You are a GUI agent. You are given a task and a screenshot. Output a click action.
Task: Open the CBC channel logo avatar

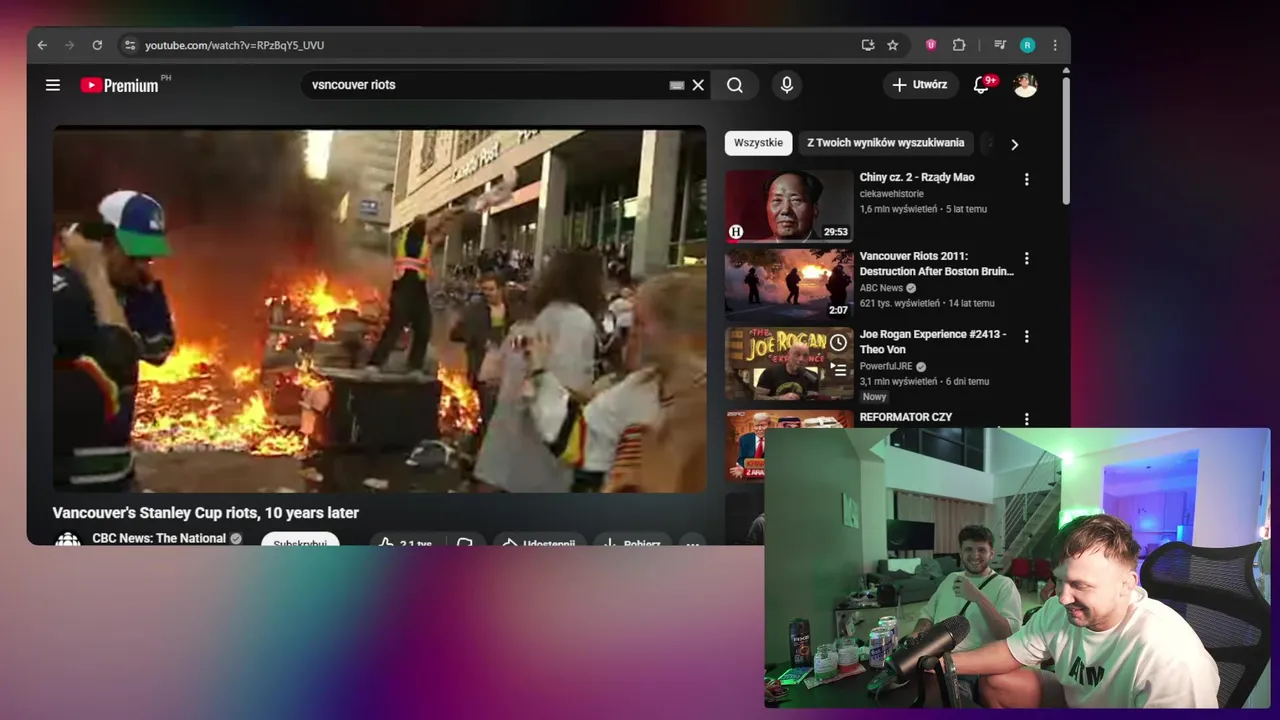(67, 540)
